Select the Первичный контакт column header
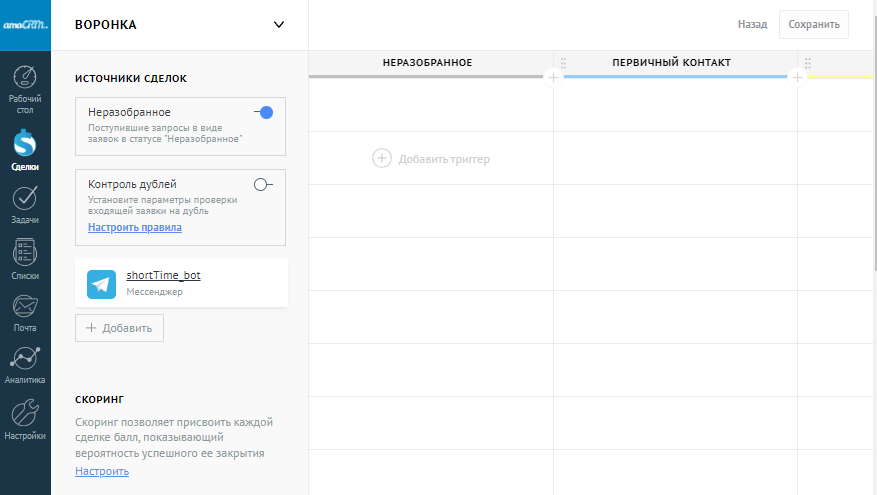This screenshot has width=877, height=495. tap(671, 63)
